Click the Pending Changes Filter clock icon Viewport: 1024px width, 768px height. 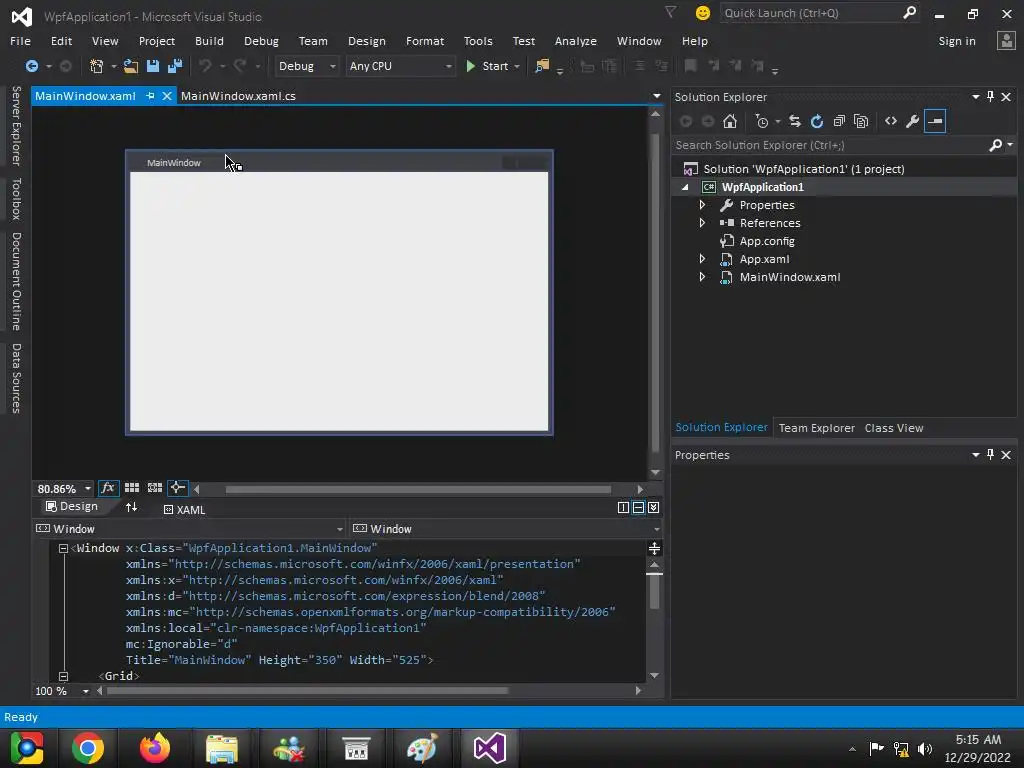pos(761,121)
